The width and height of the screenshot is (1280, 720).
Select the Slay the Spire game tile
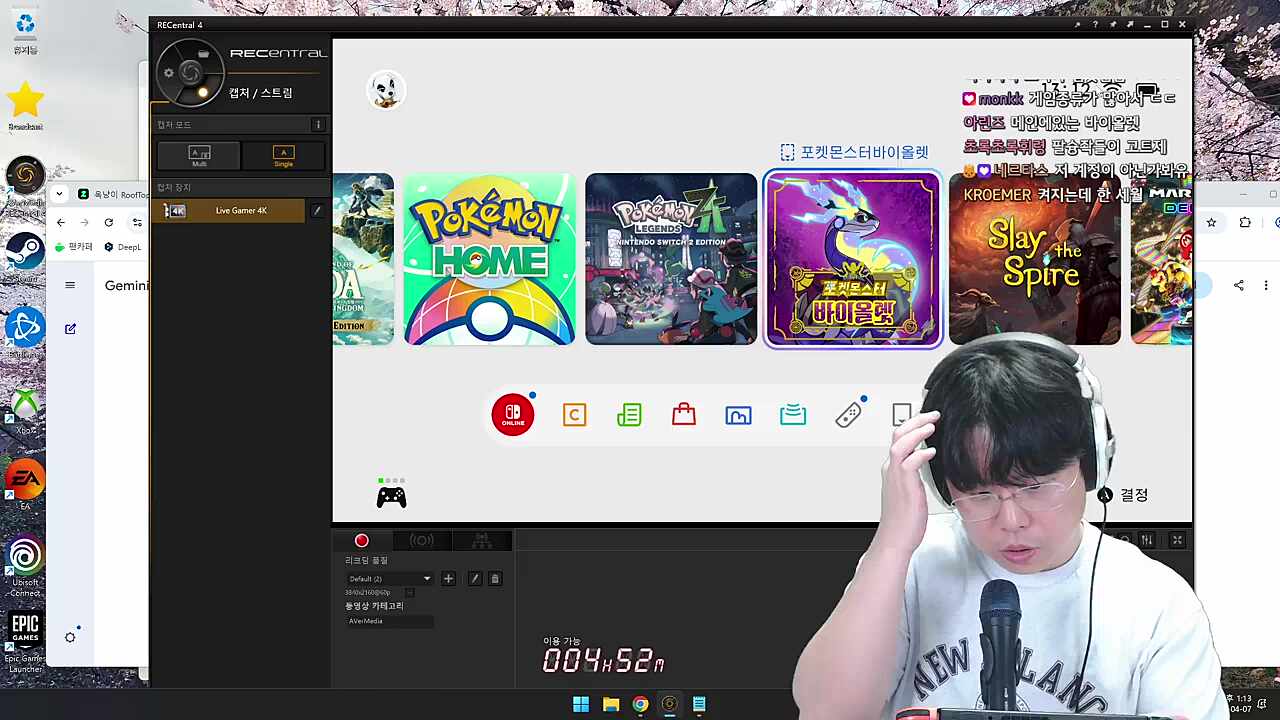tap(1035, 259)
